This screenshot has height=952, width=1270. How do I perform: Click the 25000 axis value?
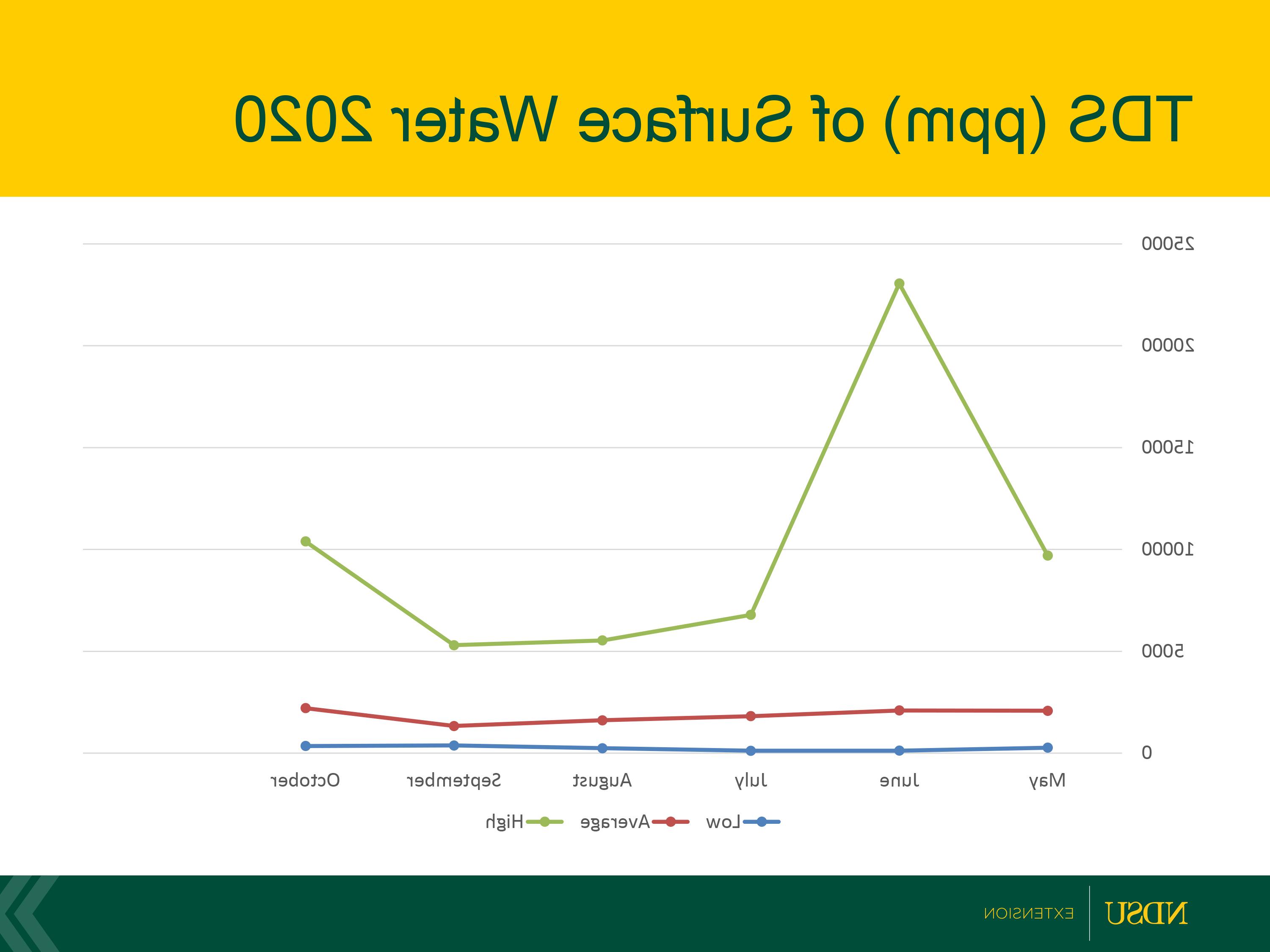point(1168,244)
